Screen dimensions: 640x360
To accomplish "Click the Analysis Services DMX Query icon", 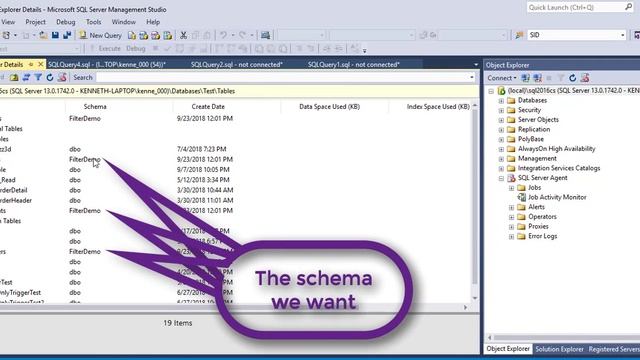I will click(155, 36).
